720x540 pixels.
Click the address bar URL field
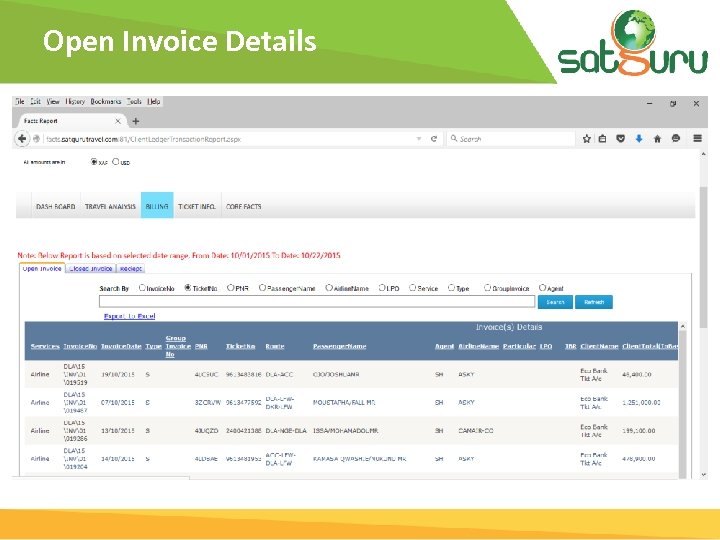(x=230, y=139)
